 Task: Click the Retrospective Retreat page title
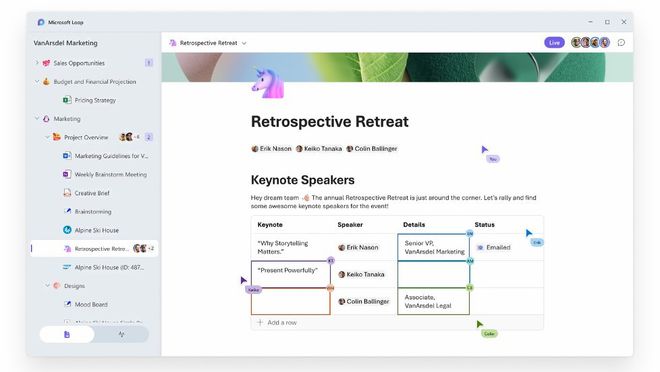tap(330, 122)
